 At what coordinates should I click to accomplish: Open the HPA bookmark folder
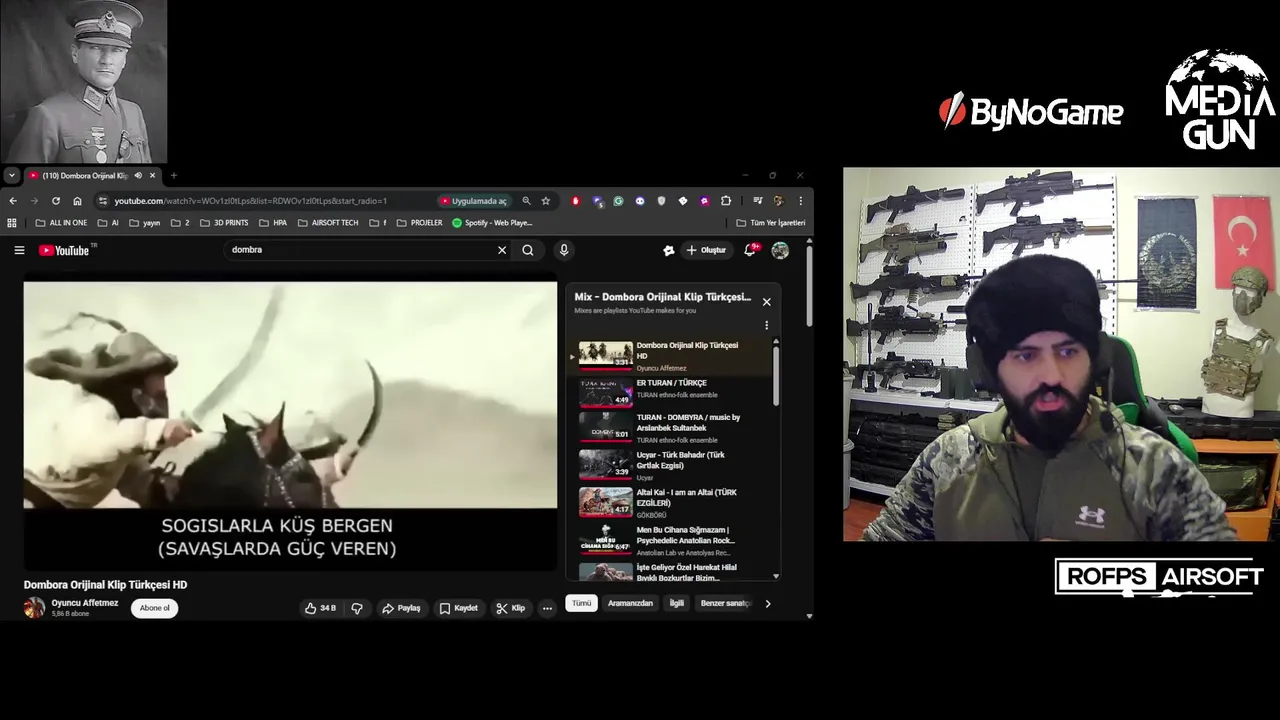[x=273, y=223]
